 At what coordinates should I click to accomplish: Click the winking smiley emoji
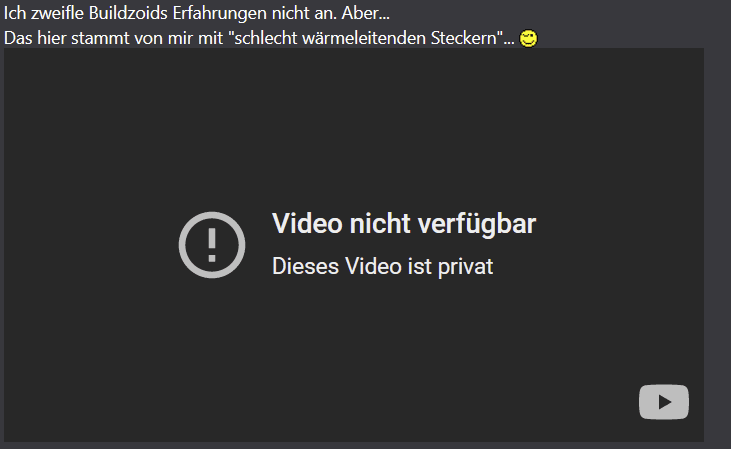(x=528, y=38)
